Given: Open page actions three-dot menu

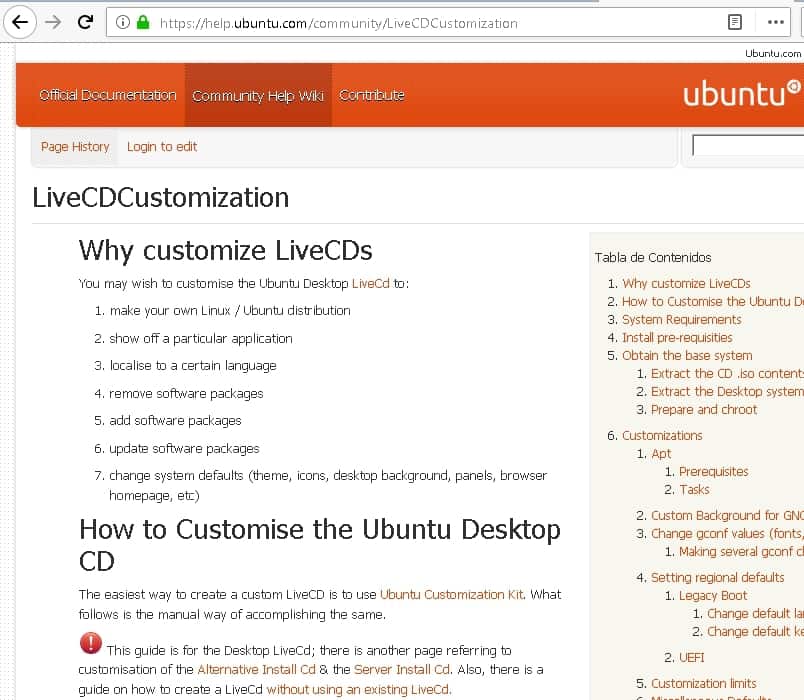Looking at the screenshot, I should 775,22.
